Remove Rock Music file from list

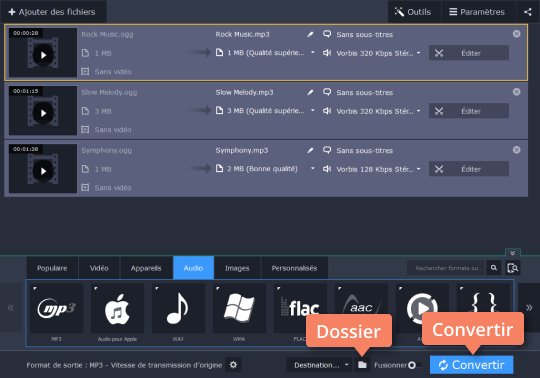point(517,34)
